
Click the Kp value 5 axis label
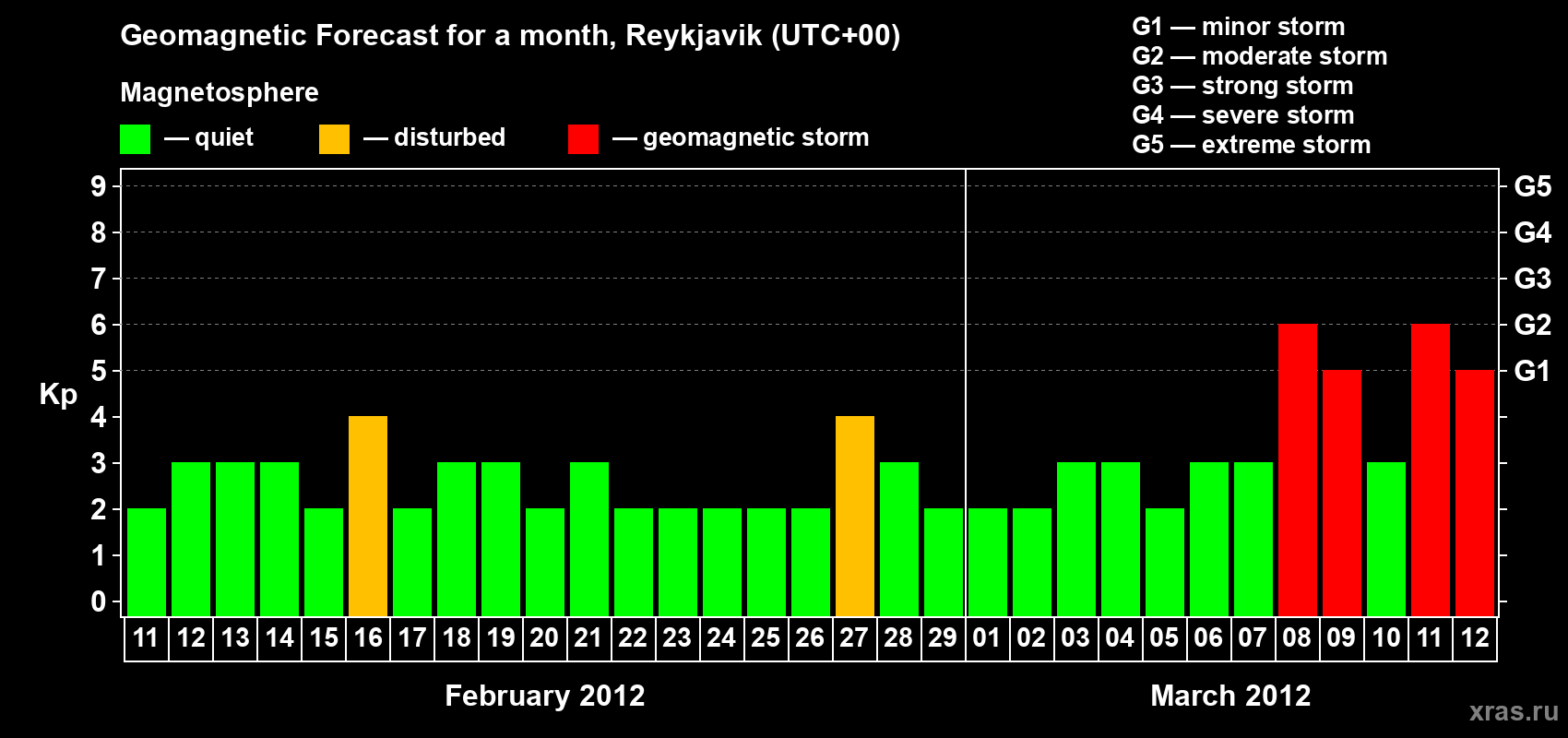point(99,371)
